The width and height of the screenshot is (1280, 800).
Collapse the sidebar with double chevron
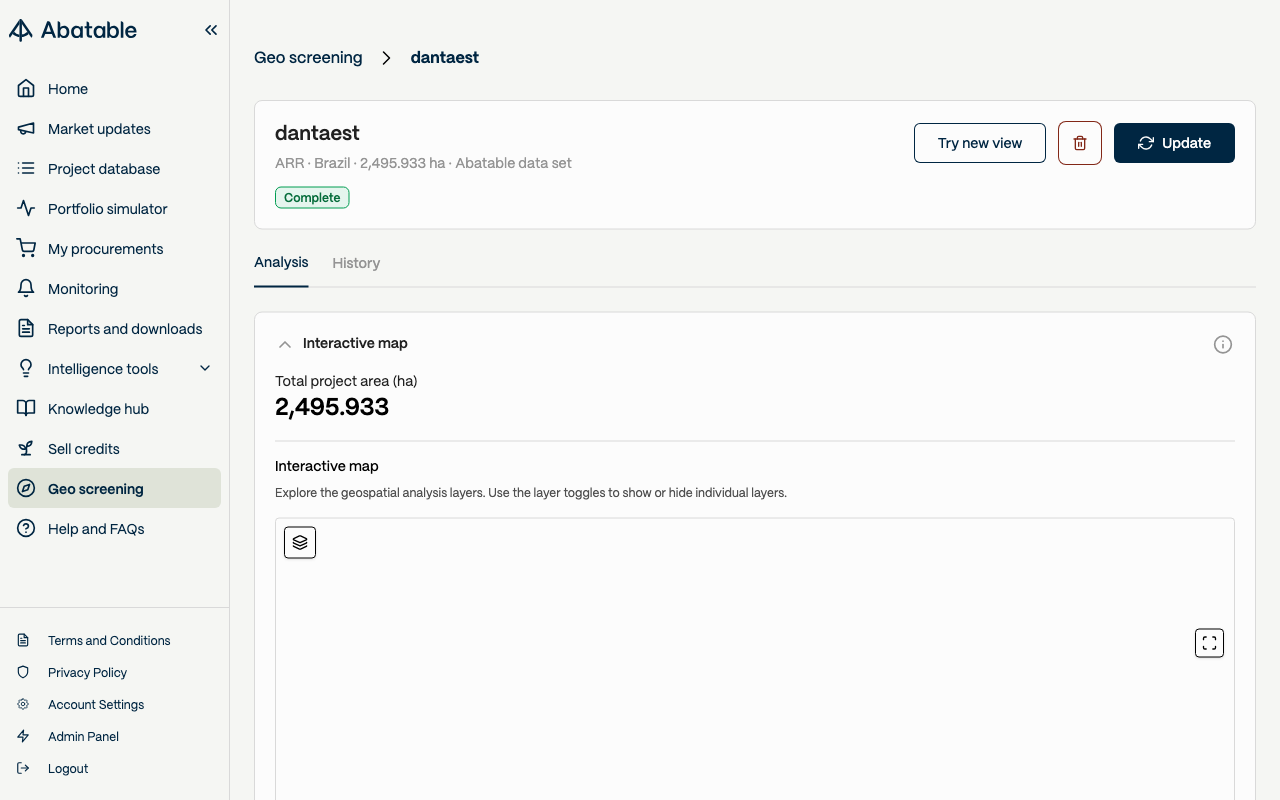coord(211,30)
